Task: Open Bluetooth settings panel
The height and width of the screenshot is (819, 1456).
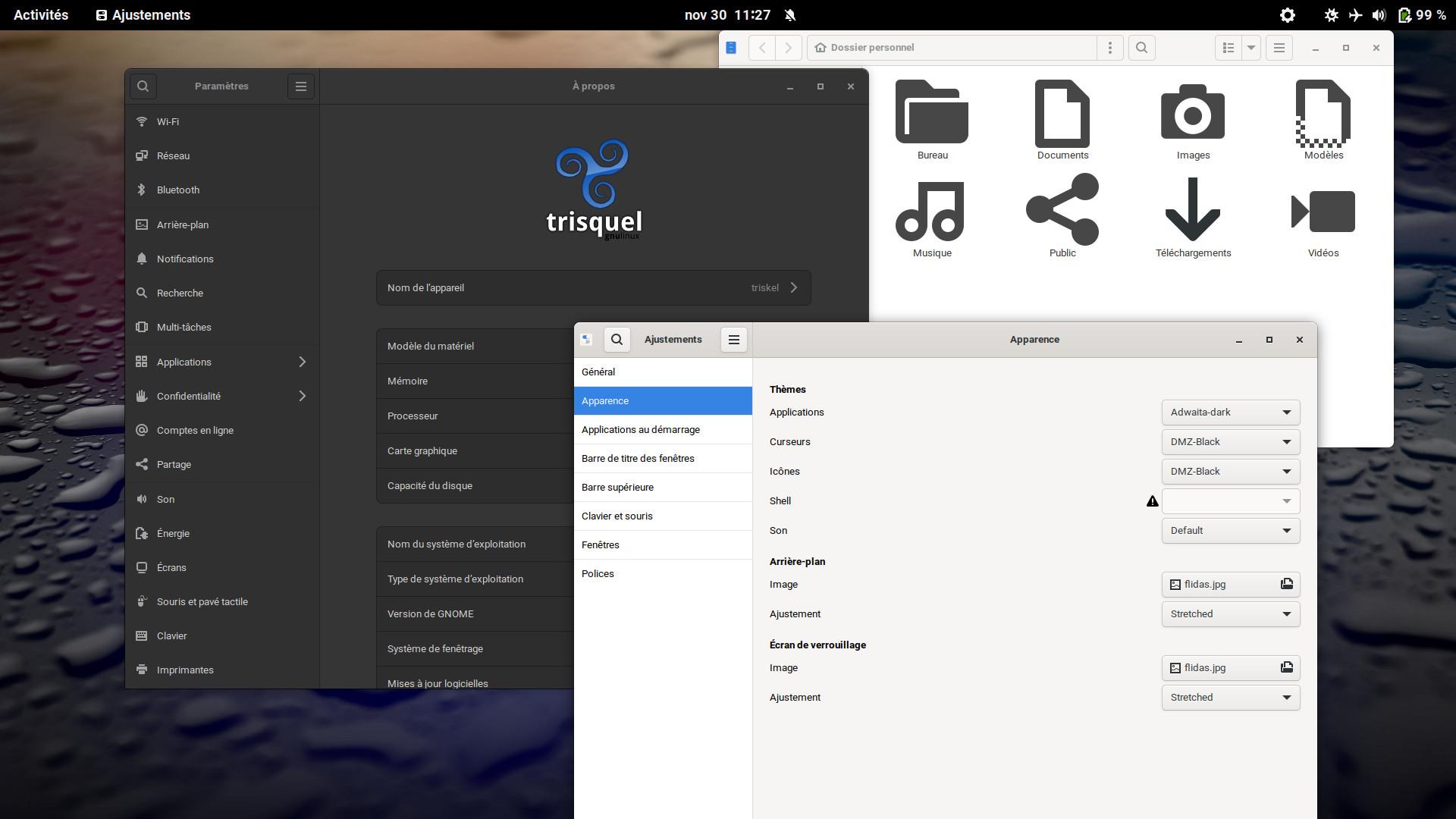Action: [x=178, y=190]
